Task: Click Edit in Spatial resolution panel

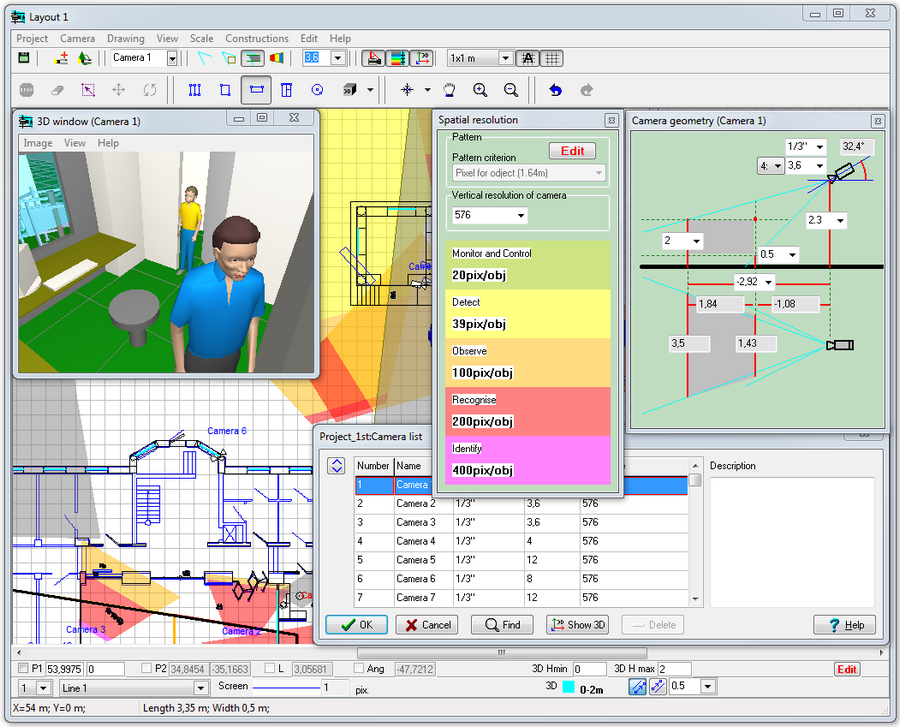Action: [572, 151]
